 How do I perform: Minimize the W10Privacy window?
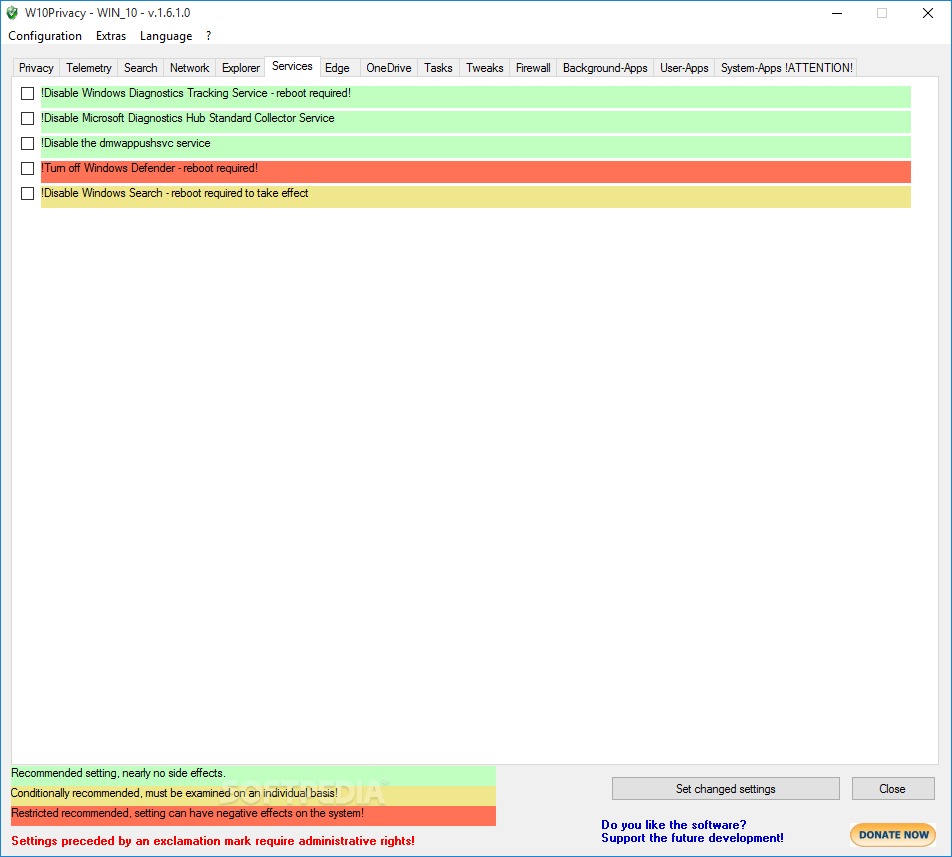click(x=837, y=13)
